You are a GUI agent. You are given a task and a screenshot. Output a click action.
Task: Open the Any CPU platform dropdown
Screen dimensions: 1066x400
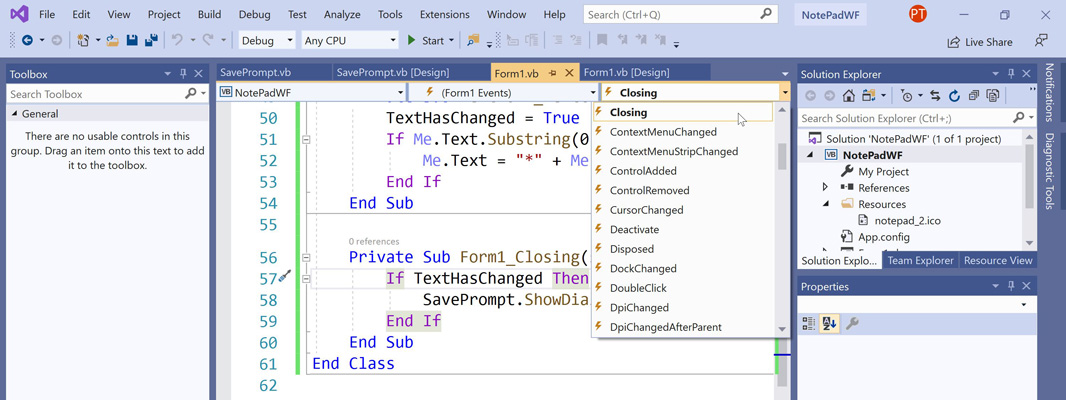tap(349, 41)
